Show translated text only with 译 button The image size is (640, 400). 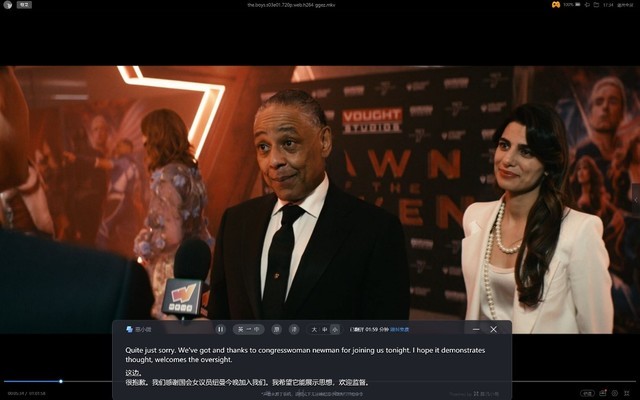pos(294,329)
